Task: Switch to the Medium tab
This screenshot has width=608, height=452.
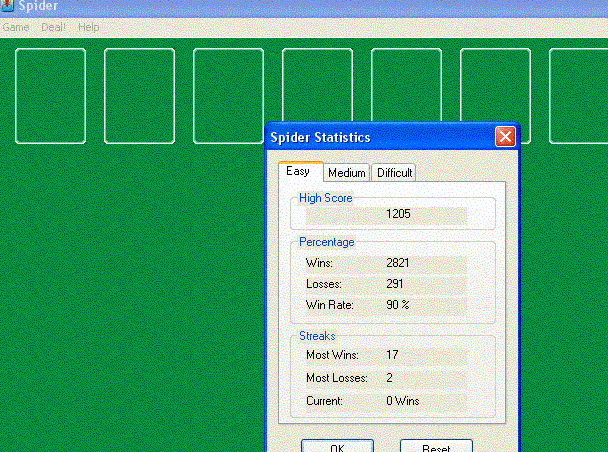Action: [346, 173]
